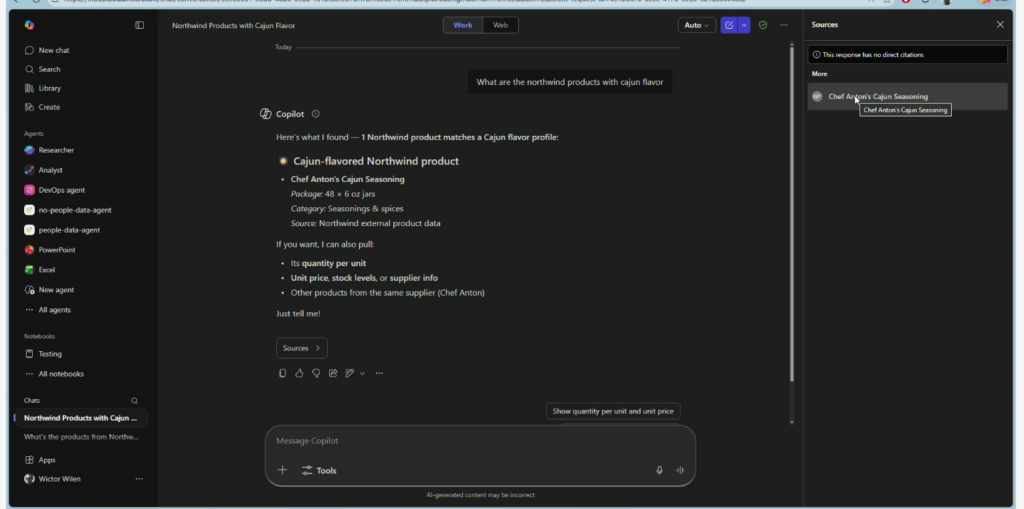Open the Analyst agent
The height and width of the screenshot is (509, 1024).
[x=44, y=170]
